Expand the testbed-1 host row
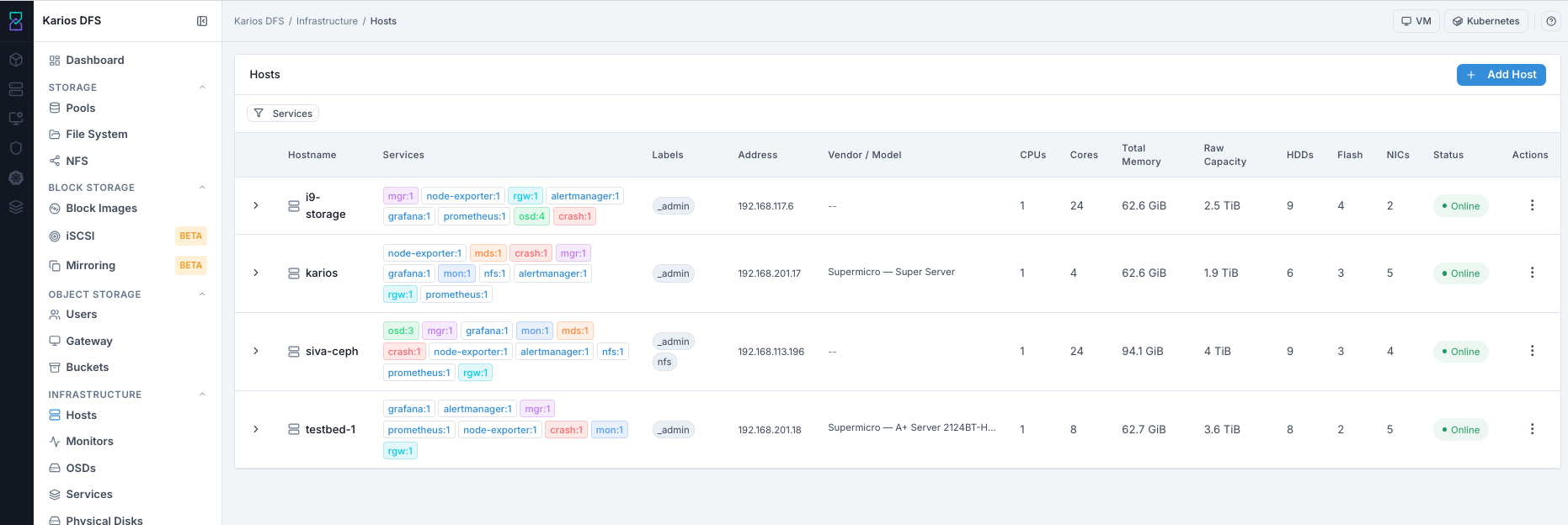This screenshot has height=525, width=1568. coord(256,429)
